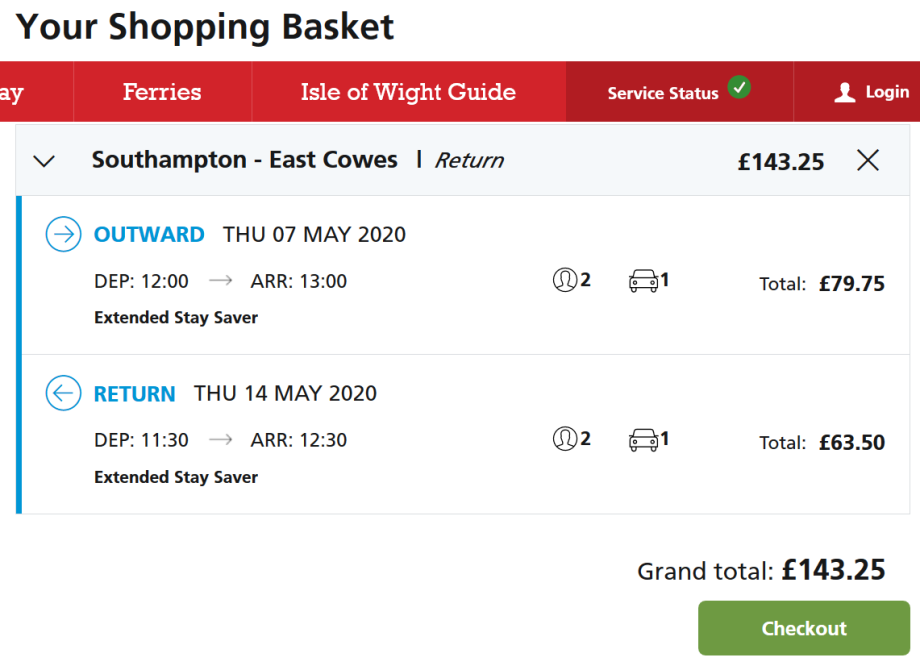Click the Login user profile icon
This screenshot has height=670, width=920.
click(845, 92)
